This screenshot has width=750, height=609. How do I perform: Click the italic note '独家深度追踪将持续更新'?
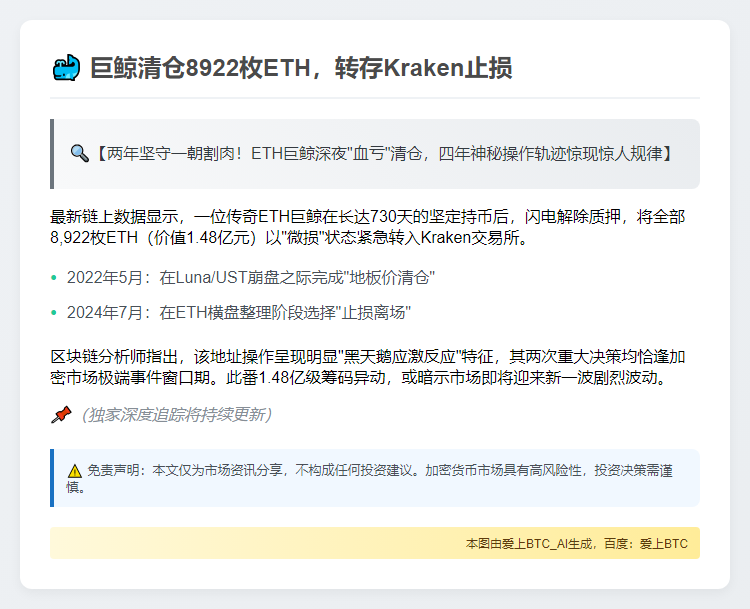point(176,415)
